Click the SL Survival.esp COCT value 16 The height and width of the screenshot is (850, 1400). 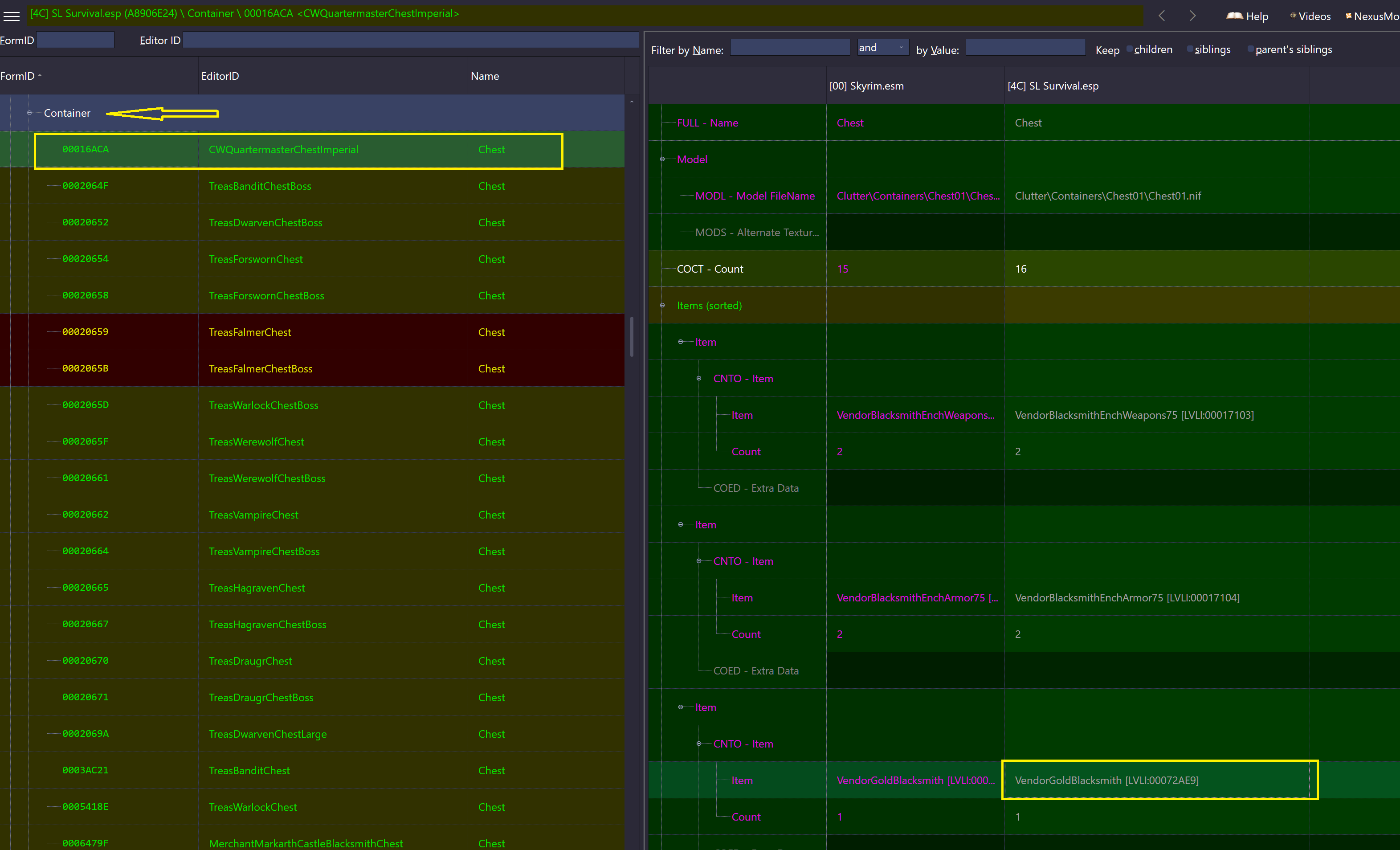coord(1020,269)
